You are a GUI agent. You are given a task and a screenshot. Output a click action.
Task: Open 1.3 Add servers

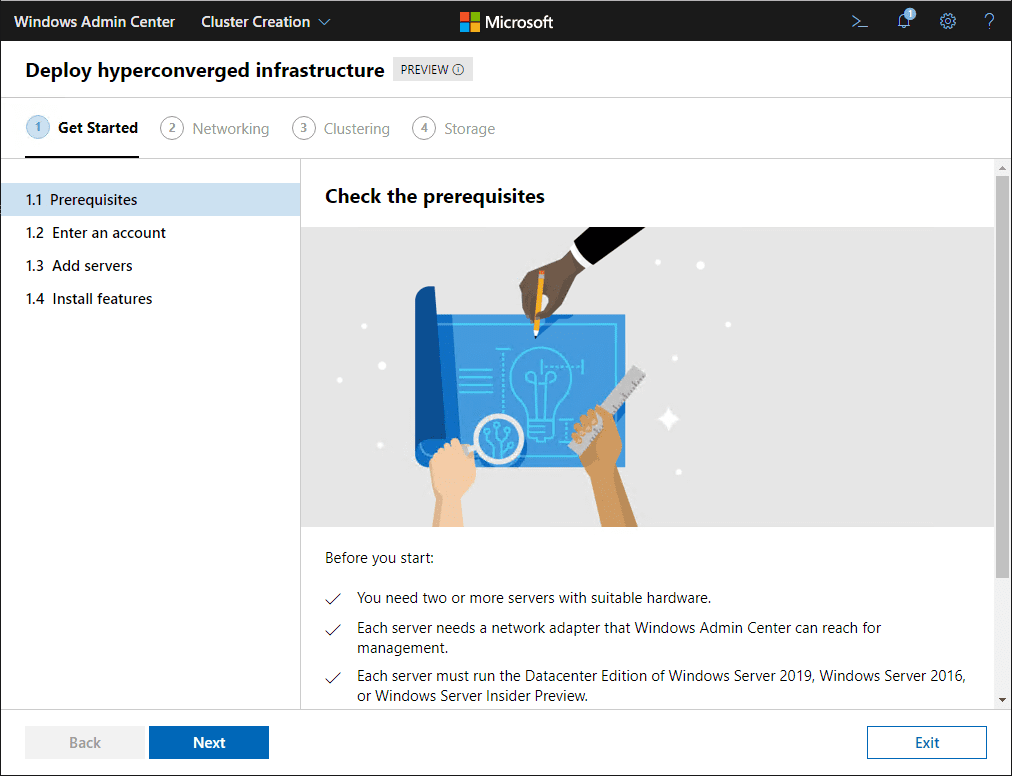(150, 265)
